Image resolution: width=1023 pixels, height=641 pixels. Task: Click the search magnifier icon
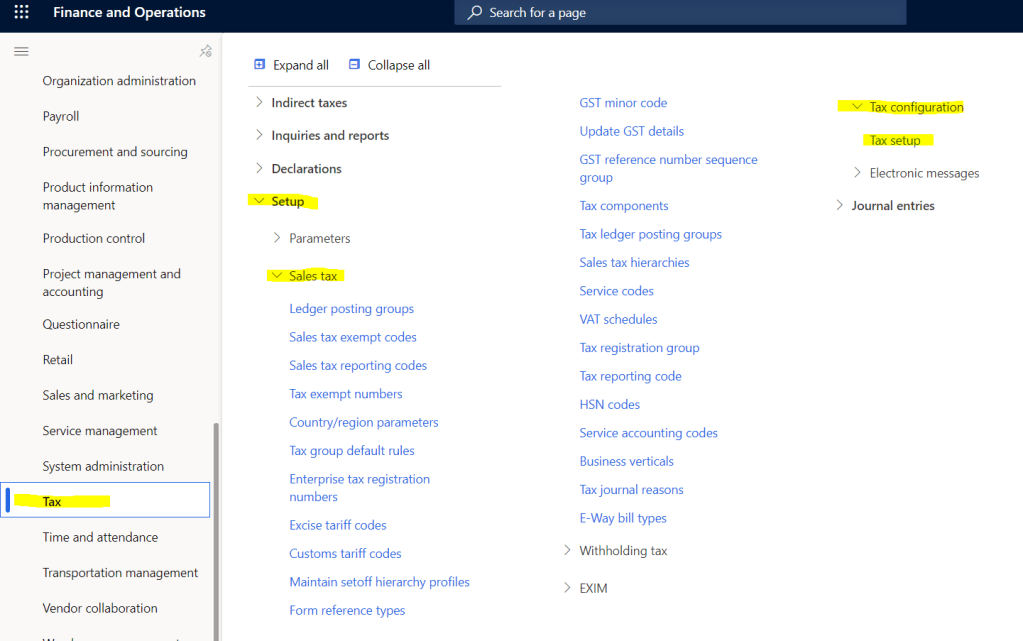coord(475,13)
